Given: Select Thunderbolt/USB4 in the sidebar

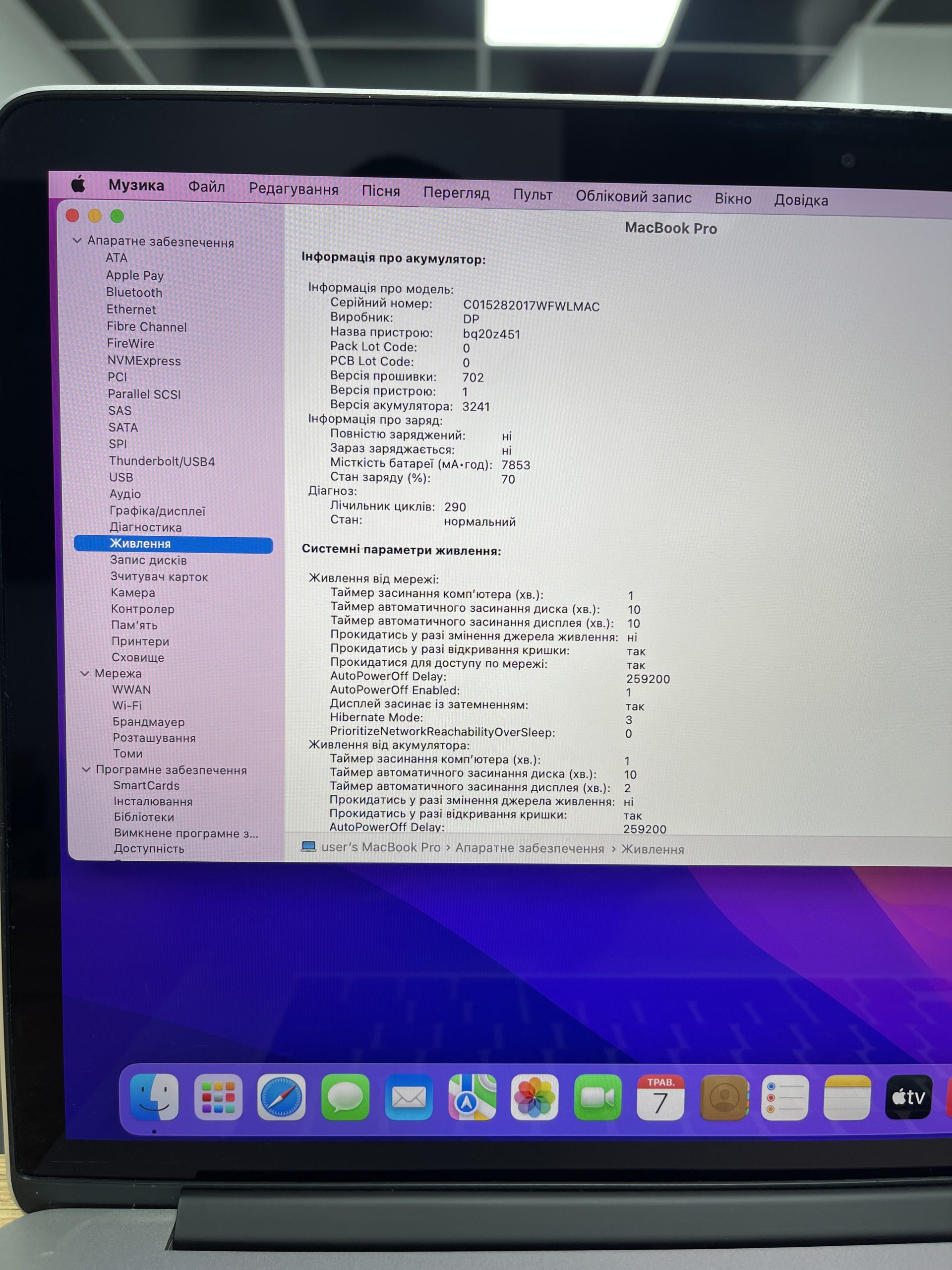Looking at the screenshot, I should pos(162,461).
